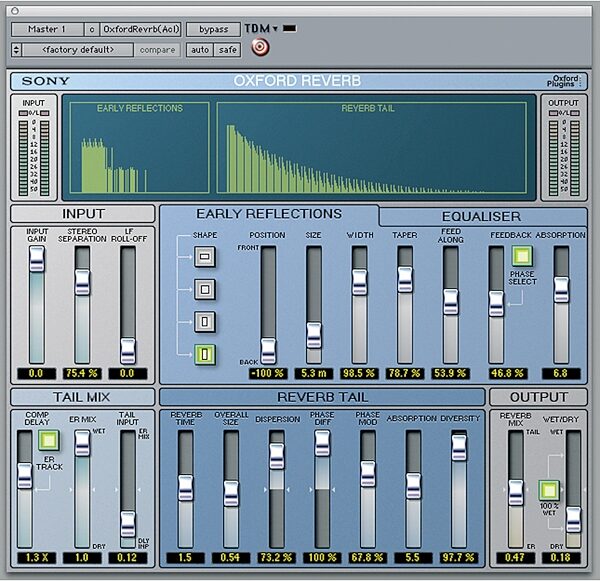Click the Overall Size slider handle

[231, 494]
